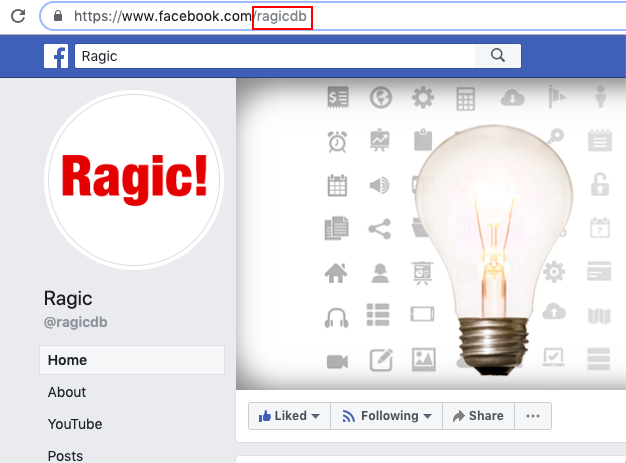Click the @ragicdb username
Image resolution: width=626 pixels, height=463 pixels.
(x=75, y=322)
